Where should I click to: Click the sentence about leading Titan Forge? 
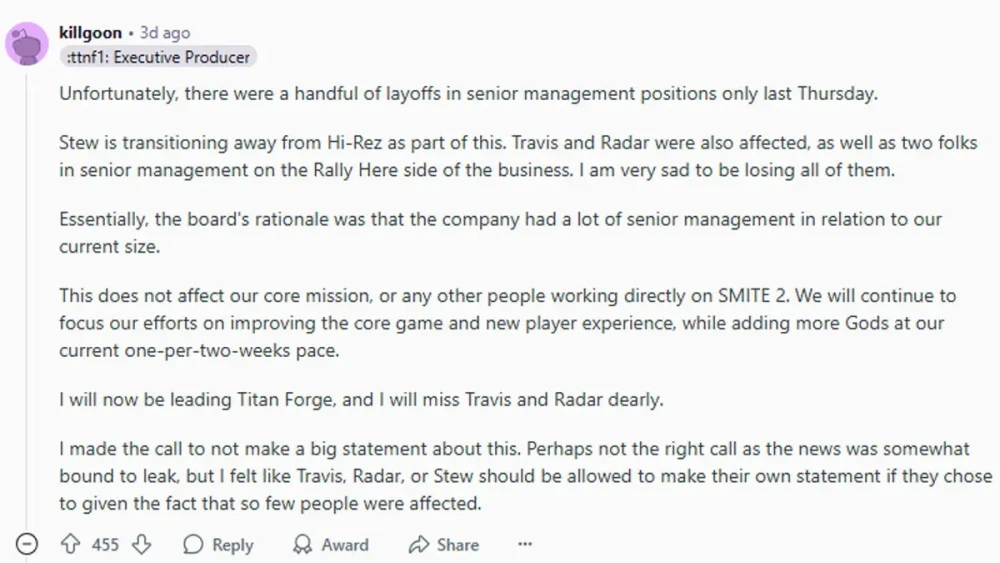tap(360, 400)
